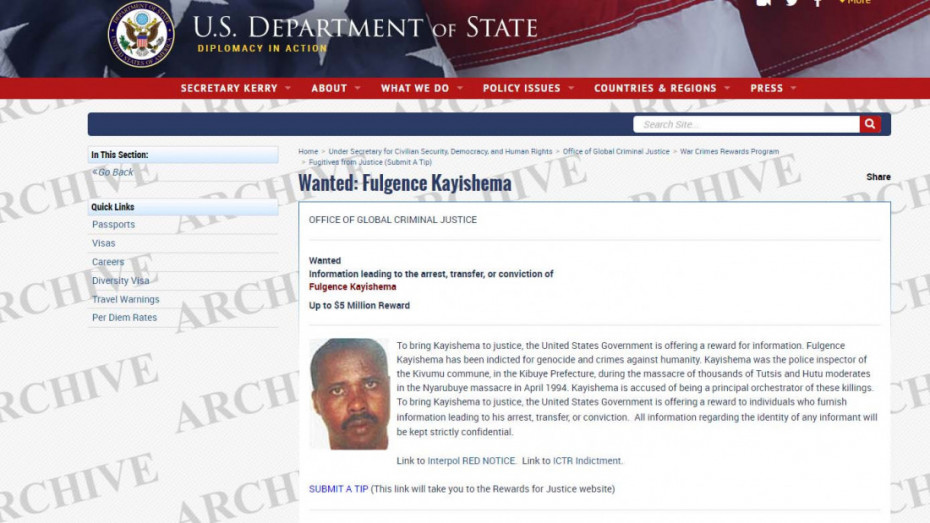Click the SUBMIT A TIP link
This screenshot has width=930, height=523.
[338, 489]
